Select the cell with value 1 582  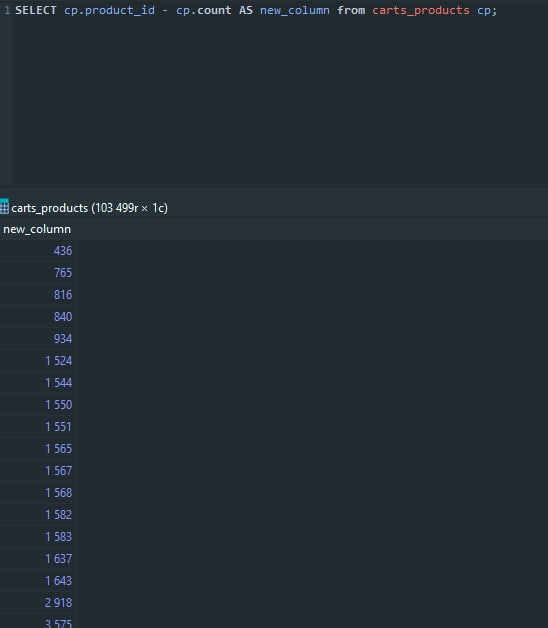38,515
